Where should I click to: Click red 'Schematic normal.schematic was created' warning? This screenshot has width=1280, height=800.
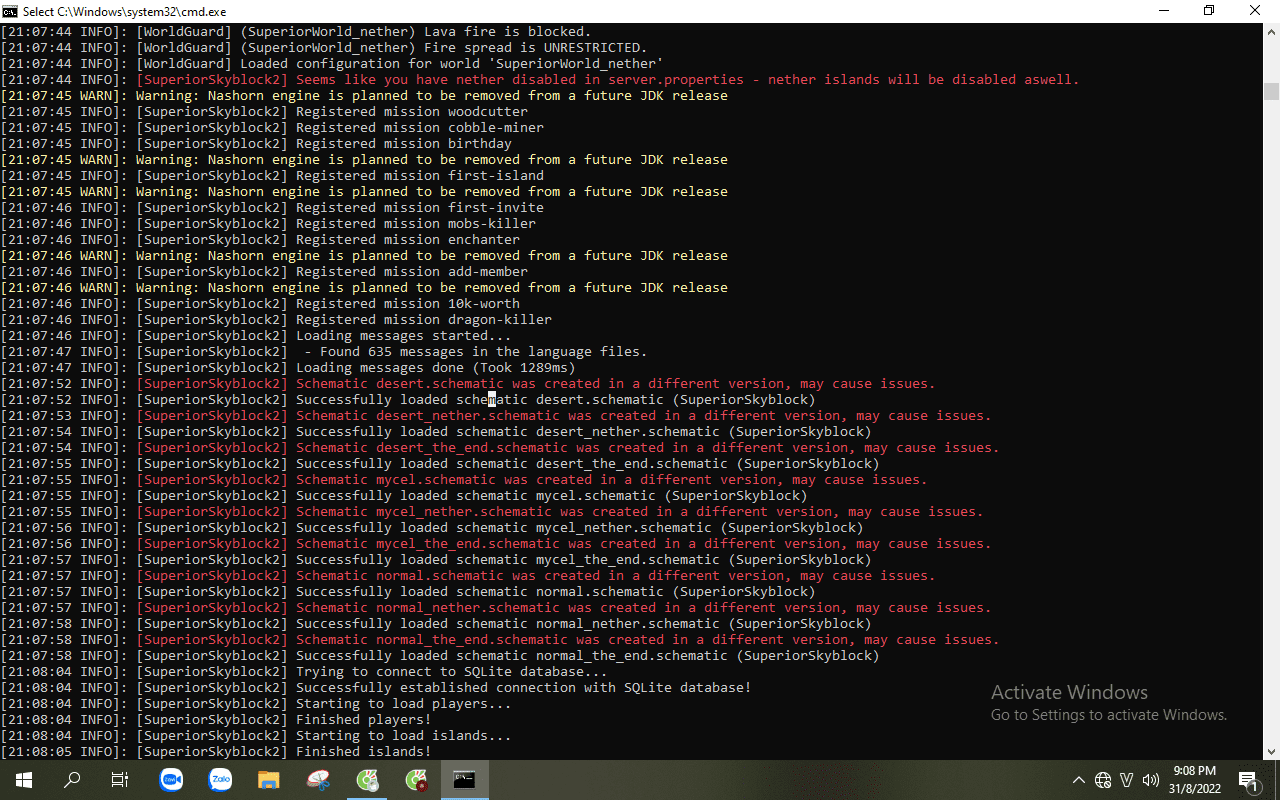(x=468, y=576)
